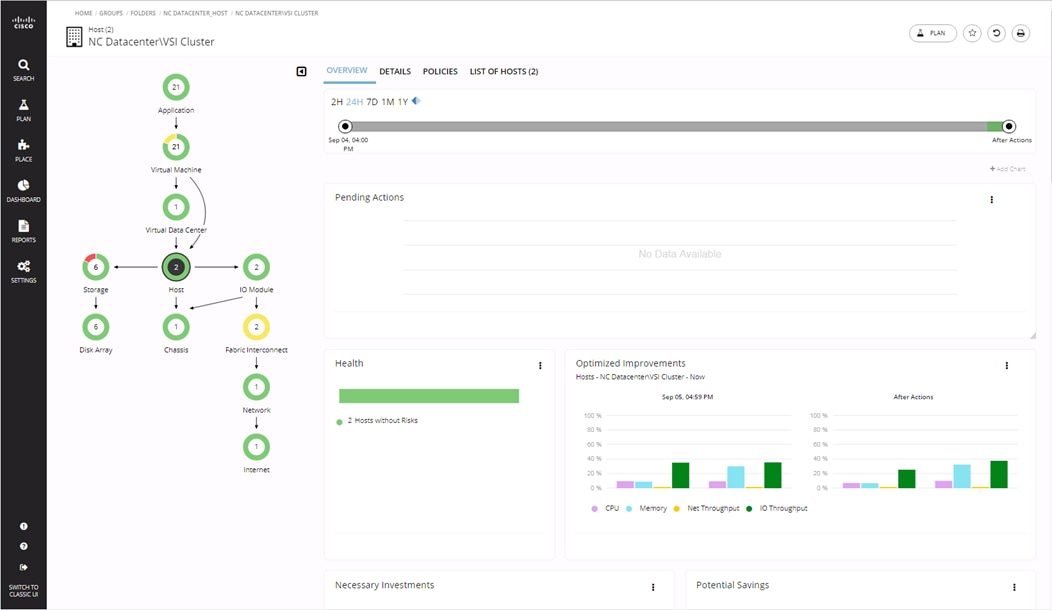Select the Fabric Interconnect node
This screenshot has width=1052, height=610.
pyautogui.click(x=256, y=327)
